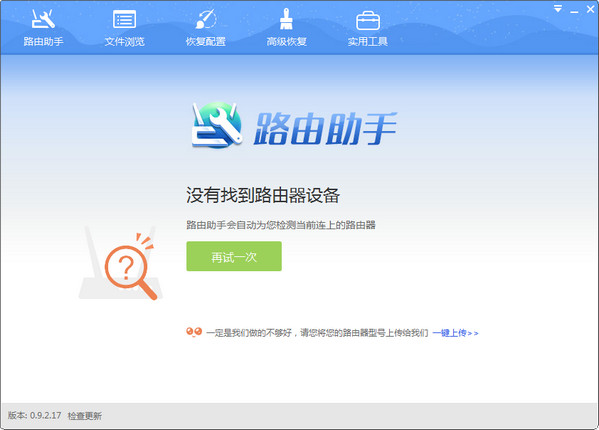Select the 恢复配置 restore config icon

click(206, 20)
